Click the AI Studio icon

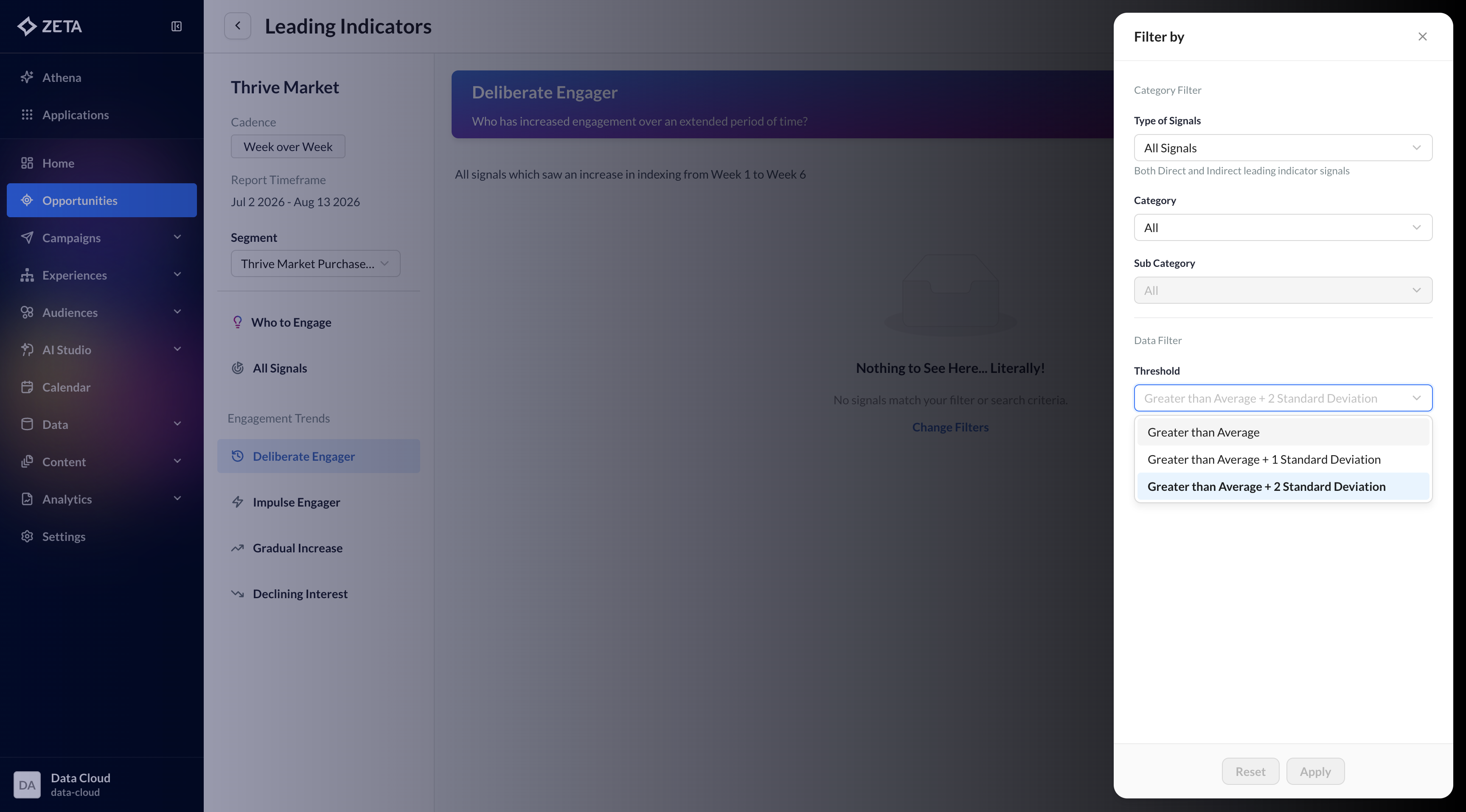tap(27, 350)
